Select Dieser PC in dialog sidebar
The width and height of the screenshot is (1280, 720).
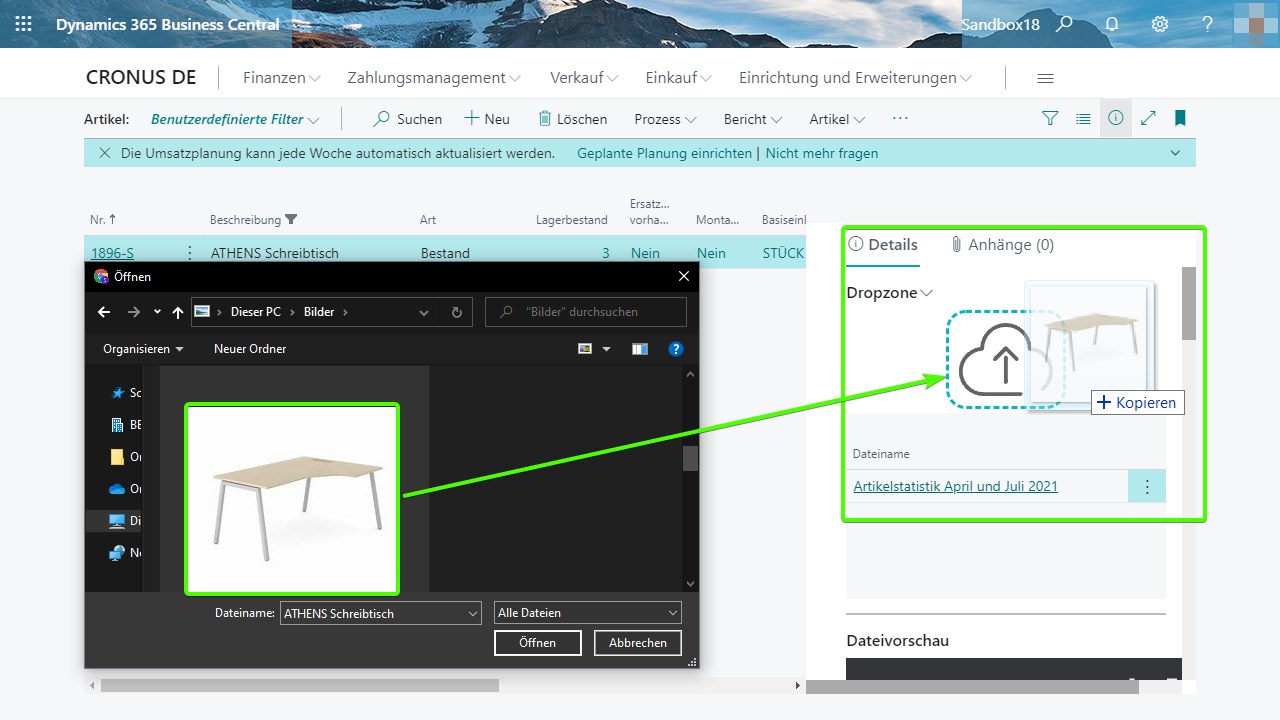(x=125, y=521)
